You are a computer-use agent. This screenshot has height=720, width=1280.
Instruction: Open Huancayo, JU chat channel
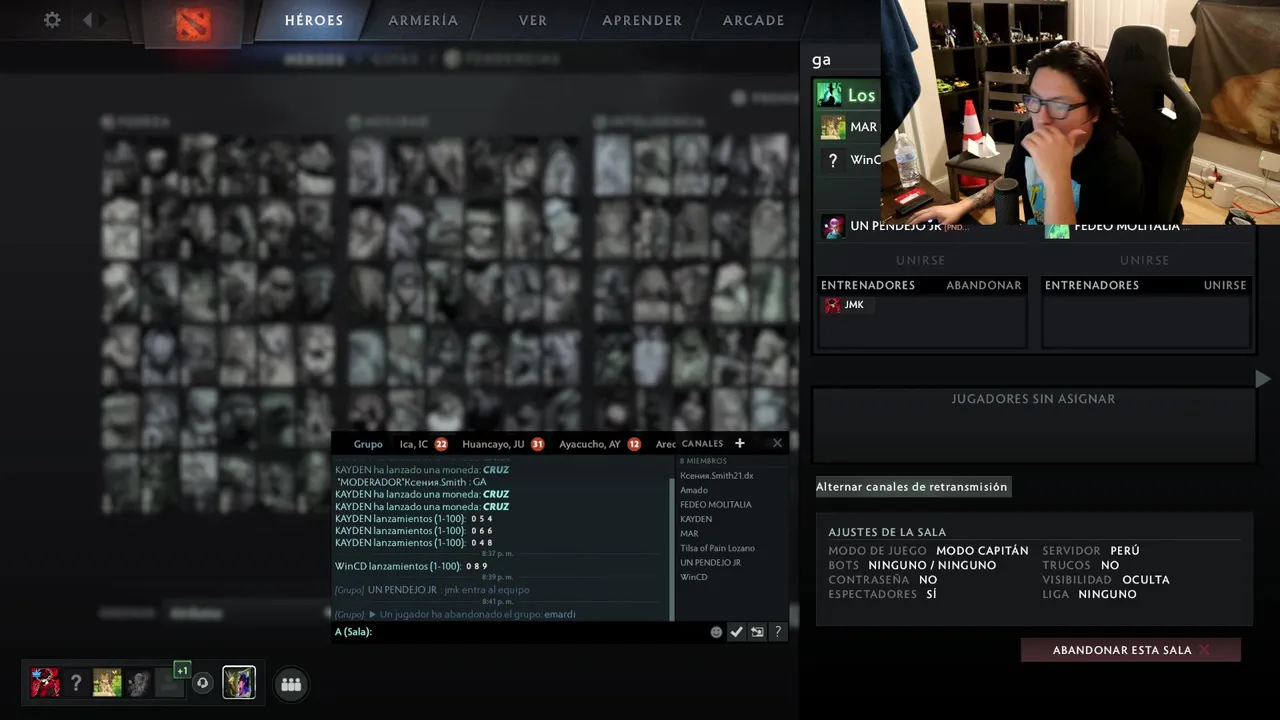493,444
